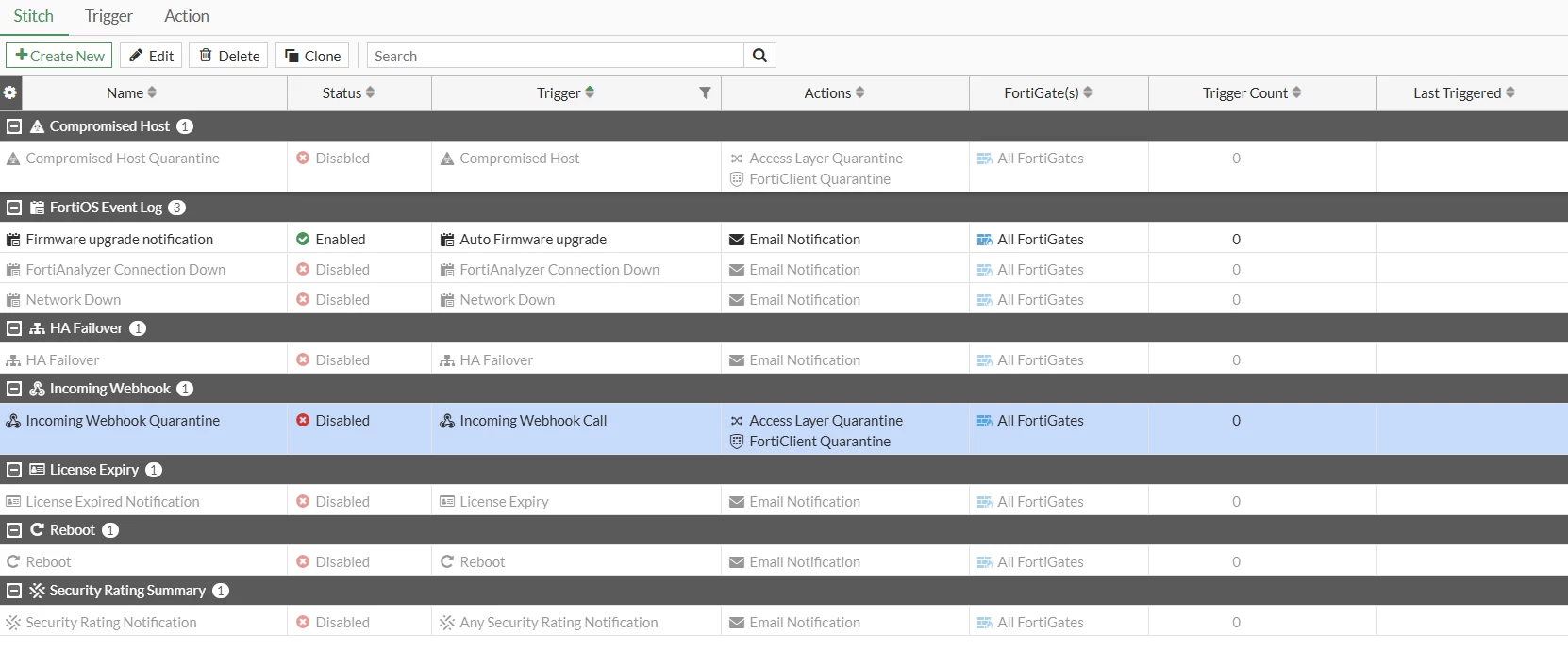Select the License Expired Notification row name

[x=112, y=502]
